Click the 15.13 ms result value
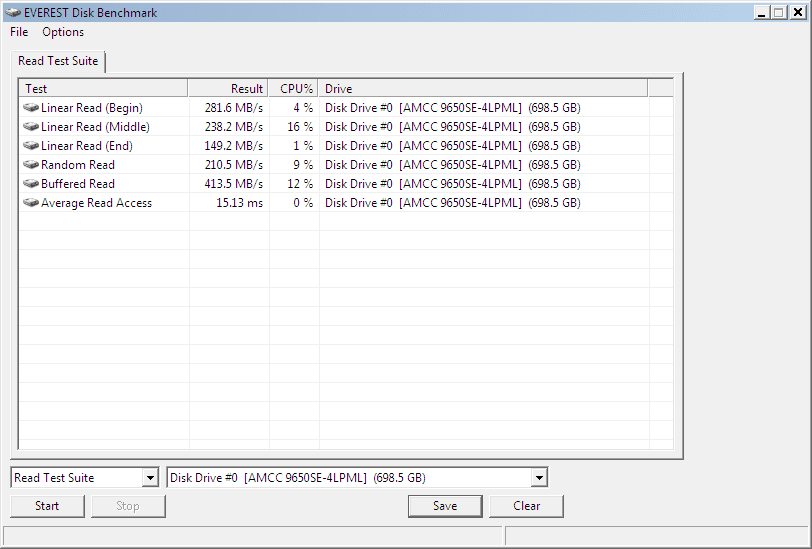The width and height of the screenshot is (812, 549). point(239,203)
